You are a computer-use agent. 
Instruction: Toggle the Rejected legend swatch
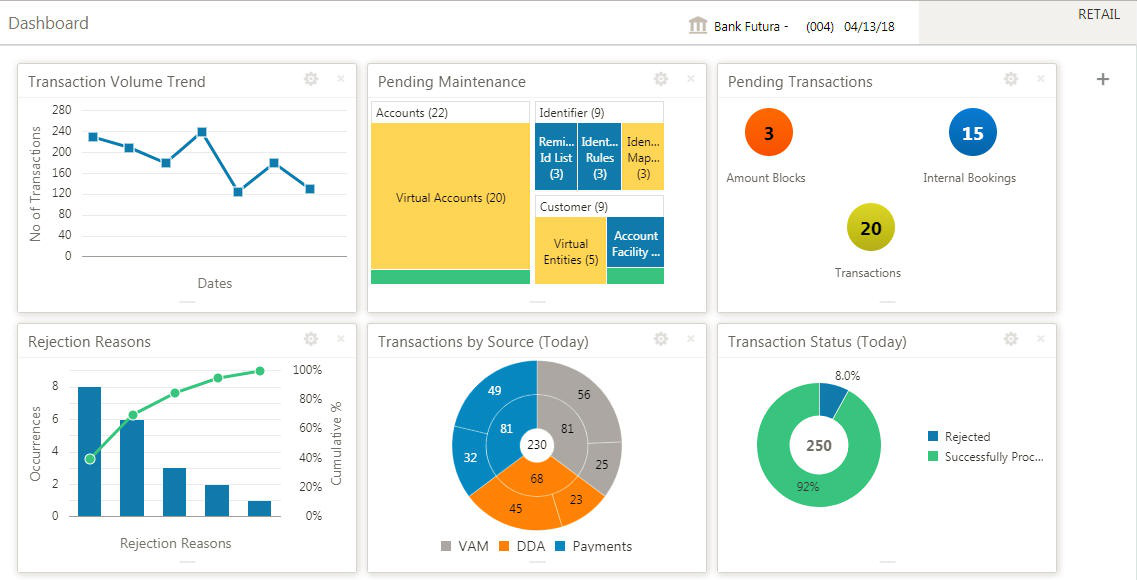(x=933, y=436)
